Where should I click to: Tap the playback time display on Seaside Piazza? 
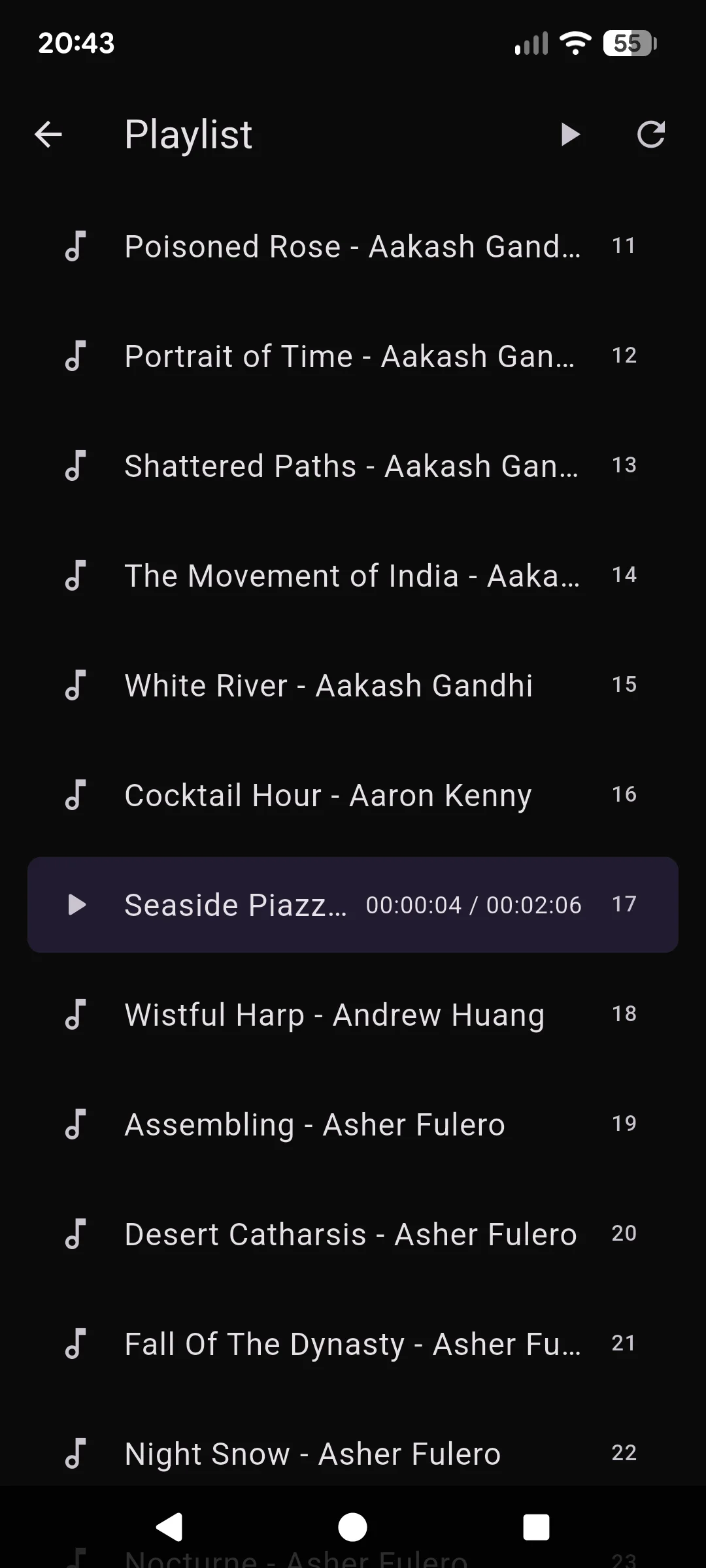[473, 906]
